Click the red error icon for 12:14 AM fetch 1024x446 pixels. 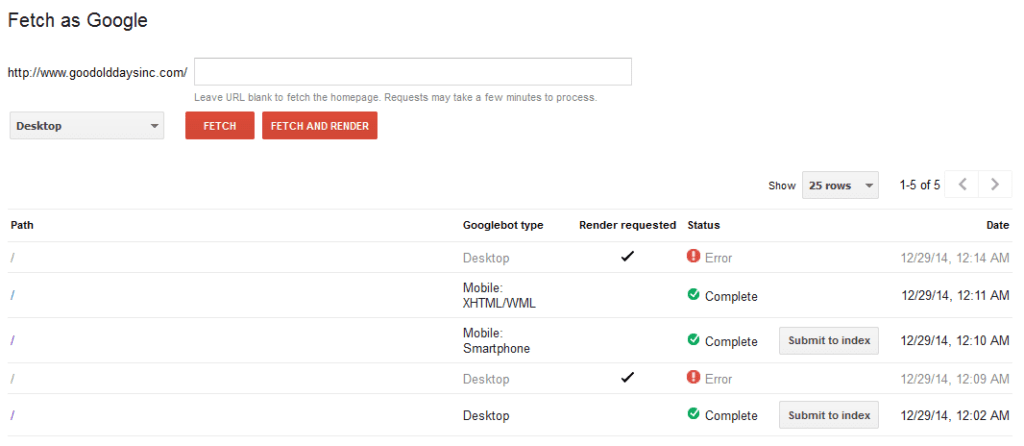click(694, 257)
